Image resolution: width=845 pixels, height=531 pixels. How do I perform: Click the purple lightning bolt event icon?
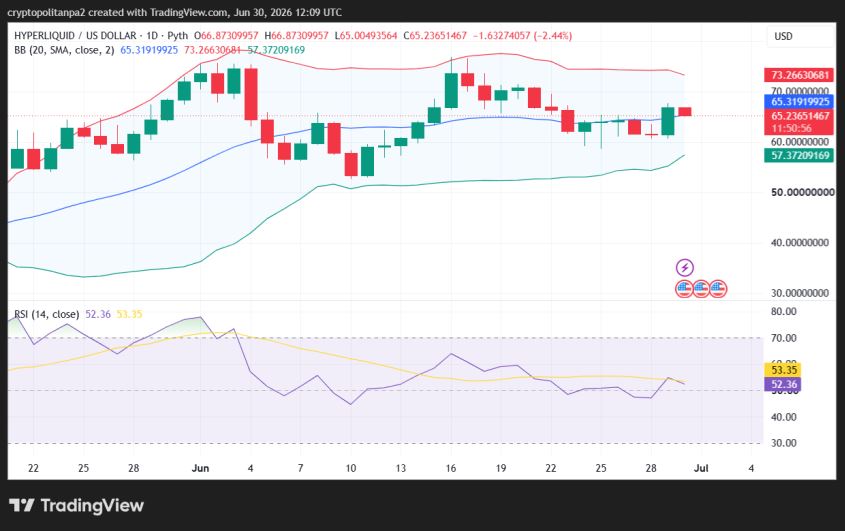[x=684, y=267]
